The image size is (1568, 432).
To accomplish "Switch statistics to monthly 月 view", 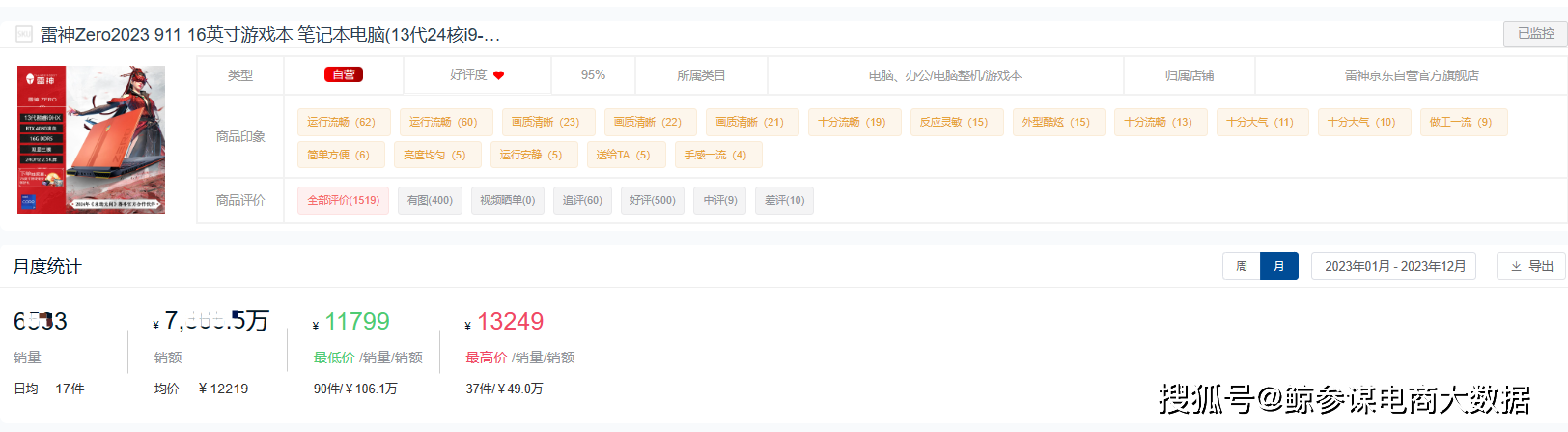I will pyautogui.click(x=1279, y=266).
